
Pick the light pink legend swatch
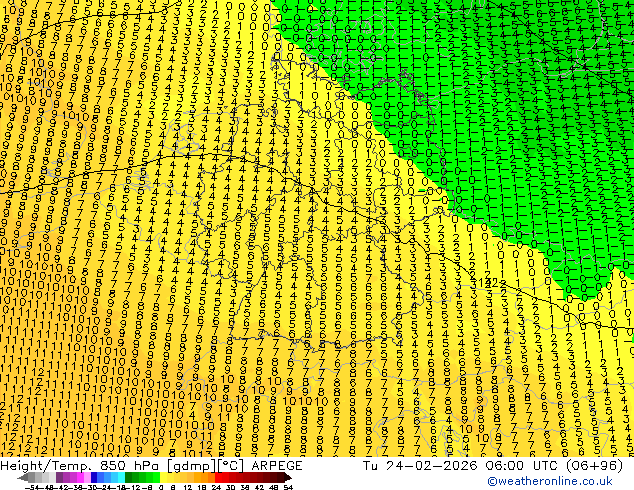87,477
